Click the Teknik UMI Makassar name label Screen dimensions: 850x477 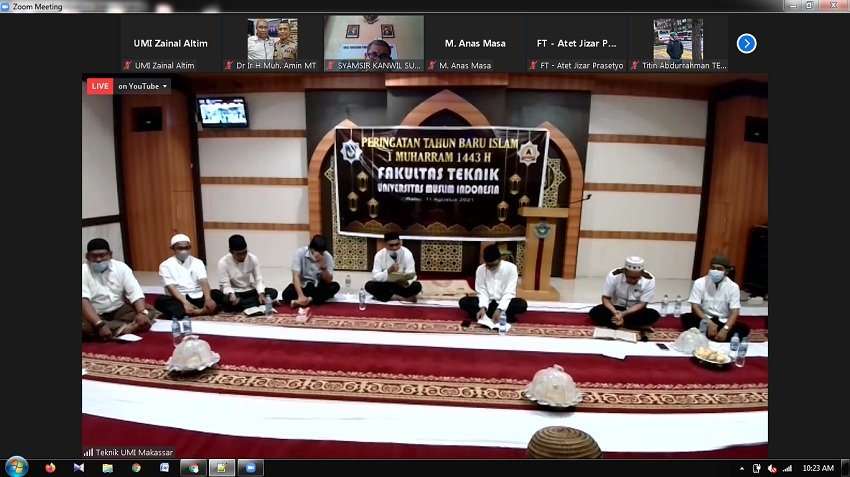[x=134, y=452]
